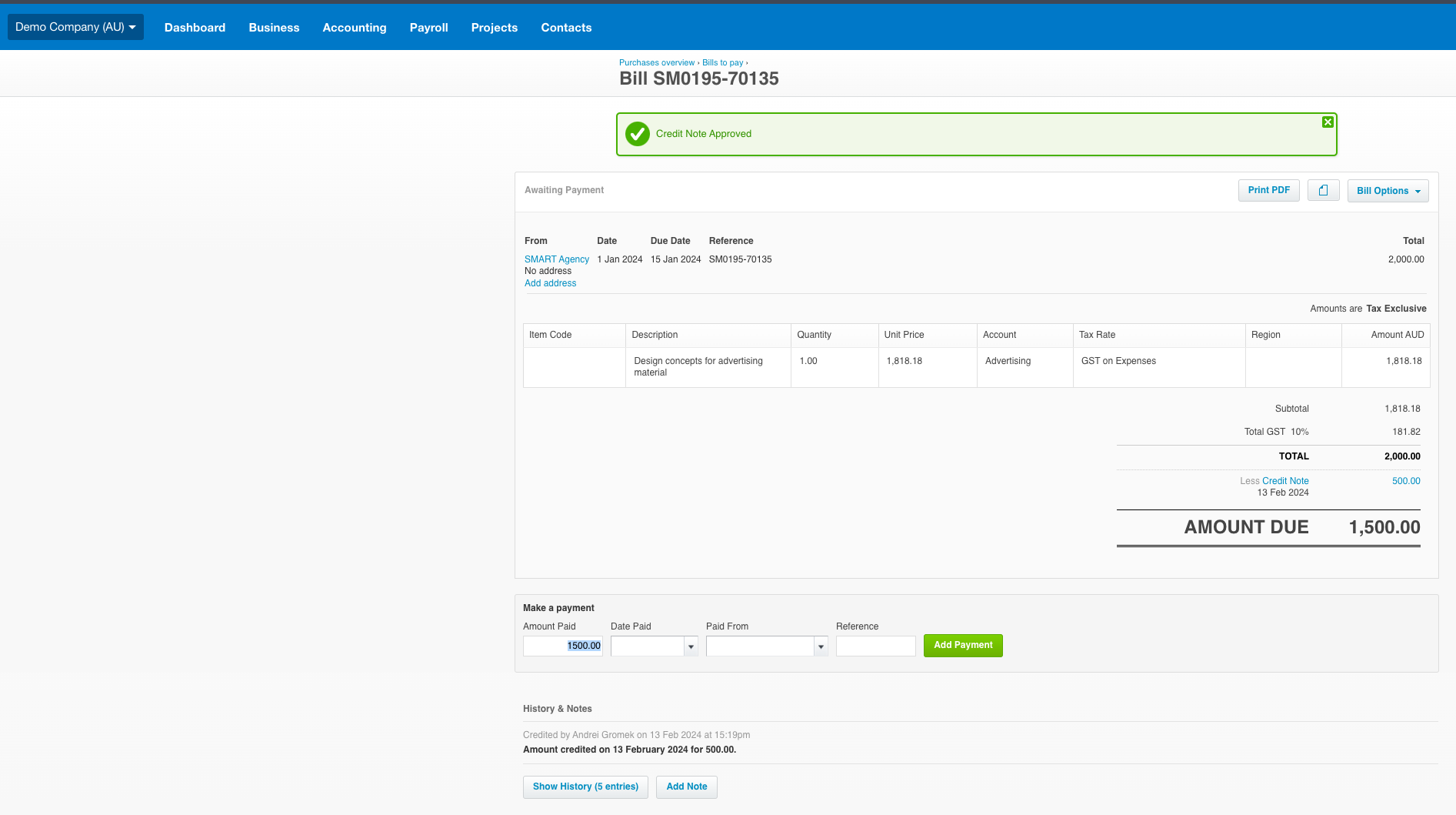
Task: Follow the Bills to pay breadcrumb link
Action: click(723, 63)
